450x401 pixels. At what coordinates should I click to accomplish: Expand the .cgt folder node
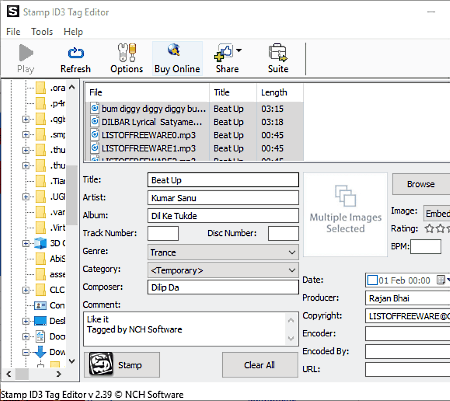(26, 119)
